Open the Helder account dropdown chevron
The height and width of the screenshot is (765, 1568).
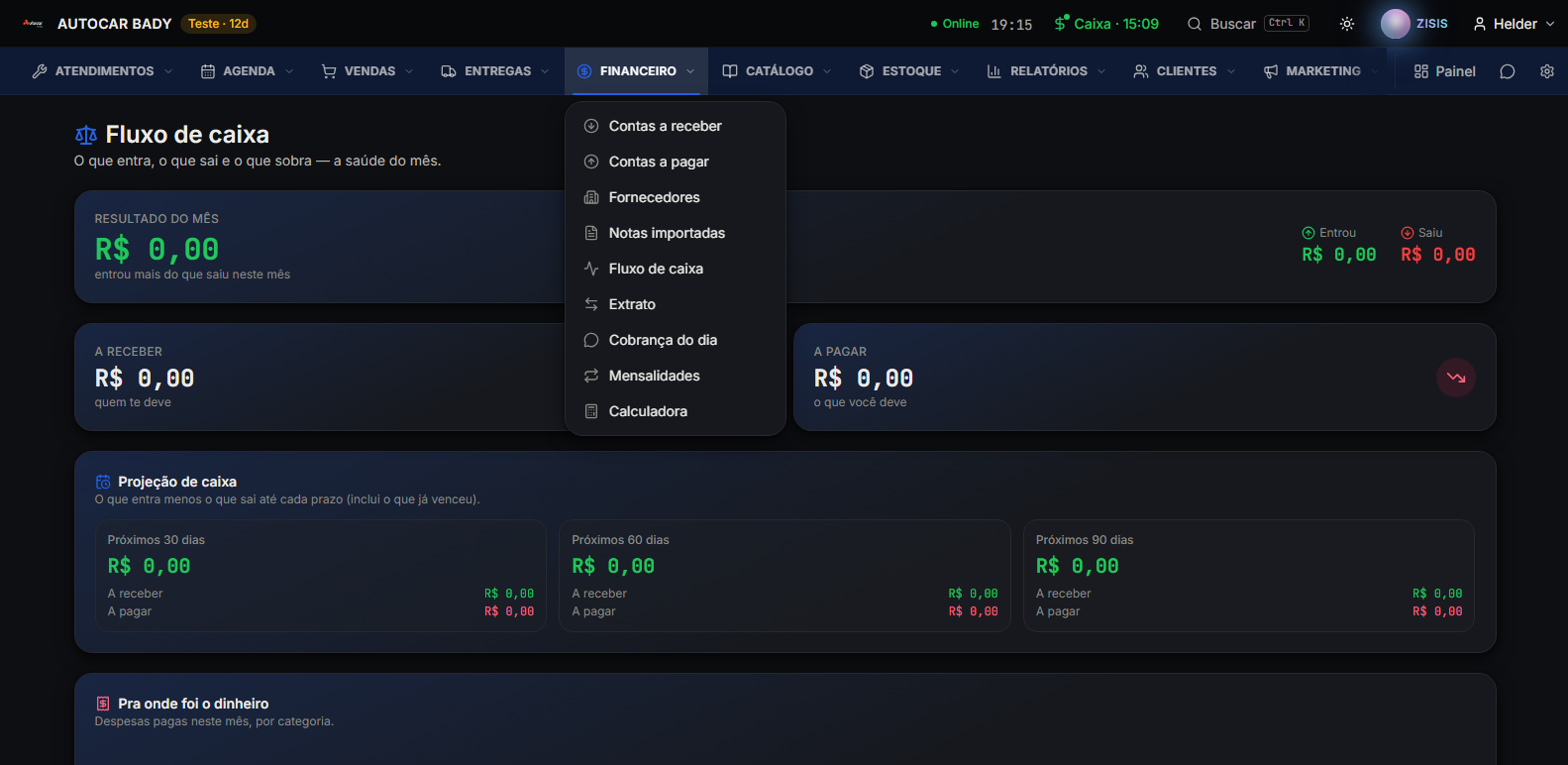click(x=1550, y=24)
